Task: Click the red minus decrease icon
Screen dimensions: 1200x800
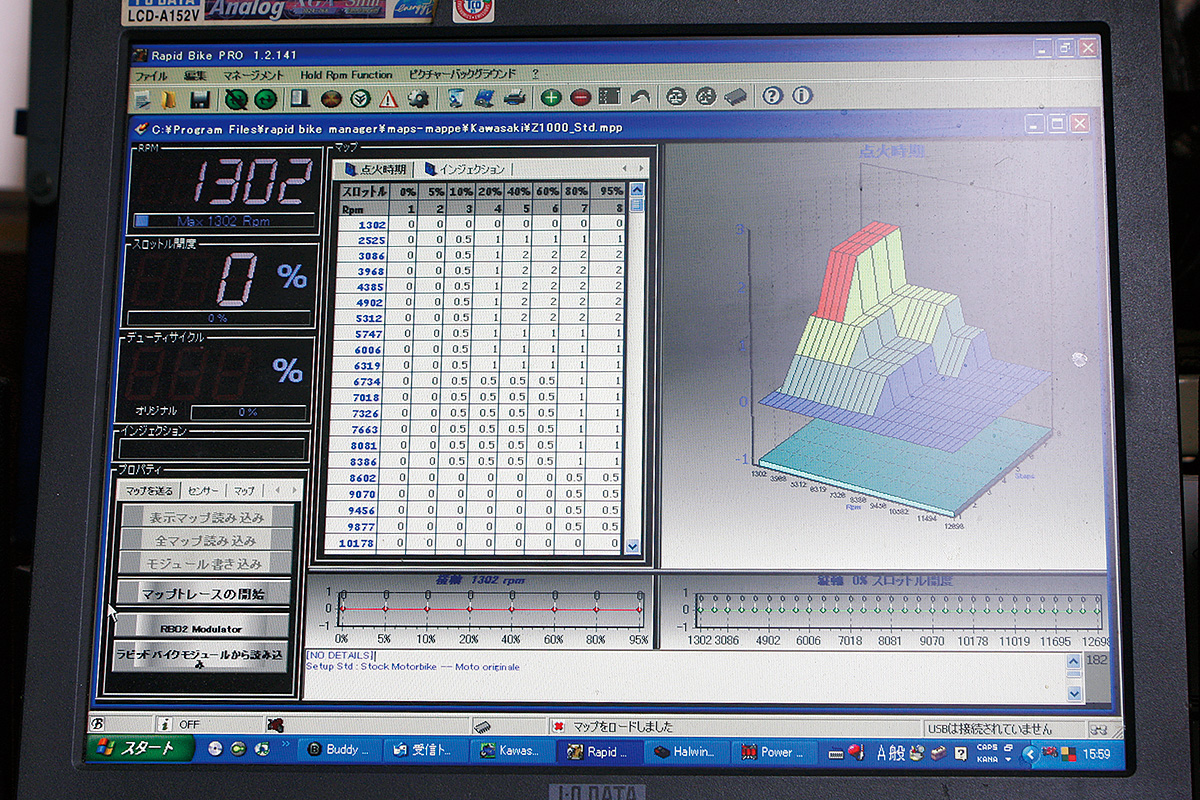Action: (581, 98)
